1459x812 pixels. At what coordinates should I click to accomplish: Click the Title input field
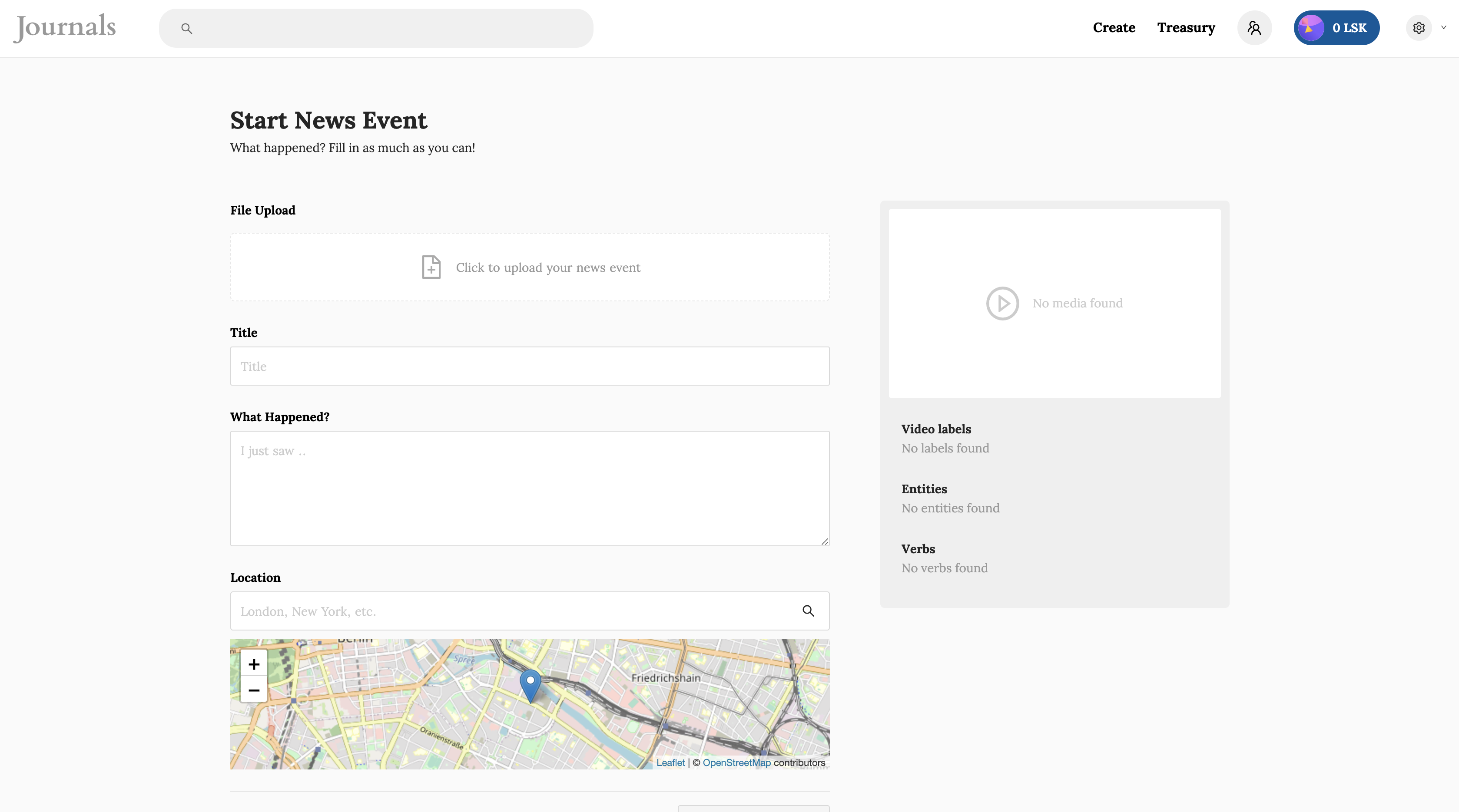coord(530,366)
